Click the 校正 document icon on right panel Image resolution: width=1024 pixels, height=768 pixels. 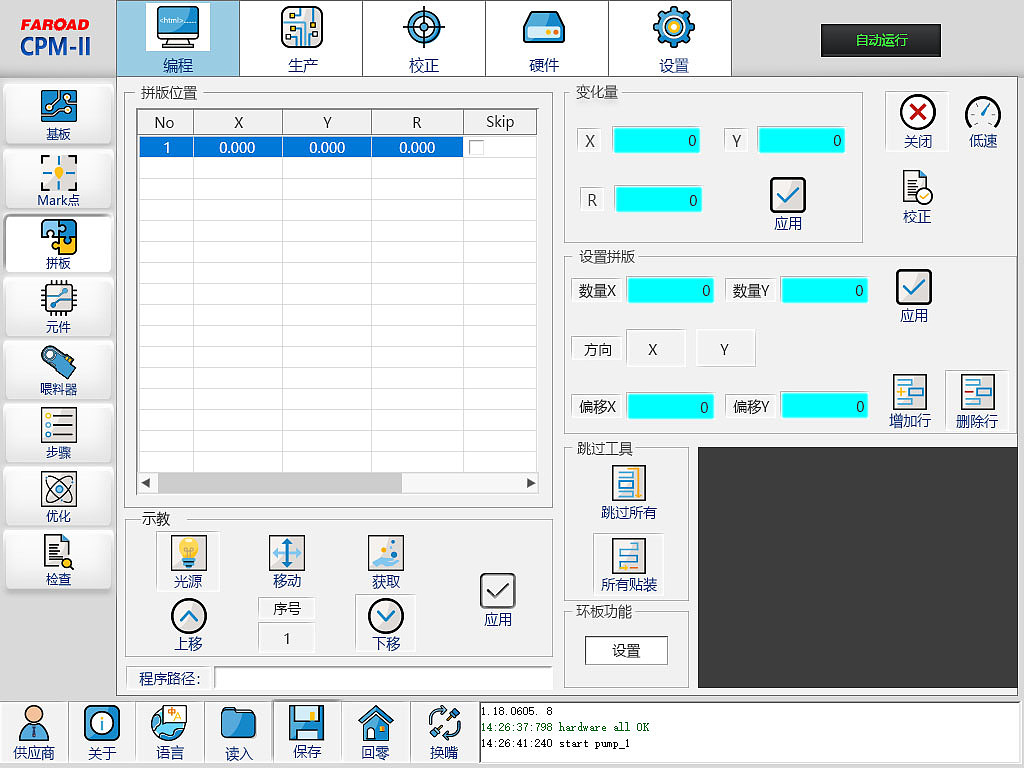pos(917,197)
